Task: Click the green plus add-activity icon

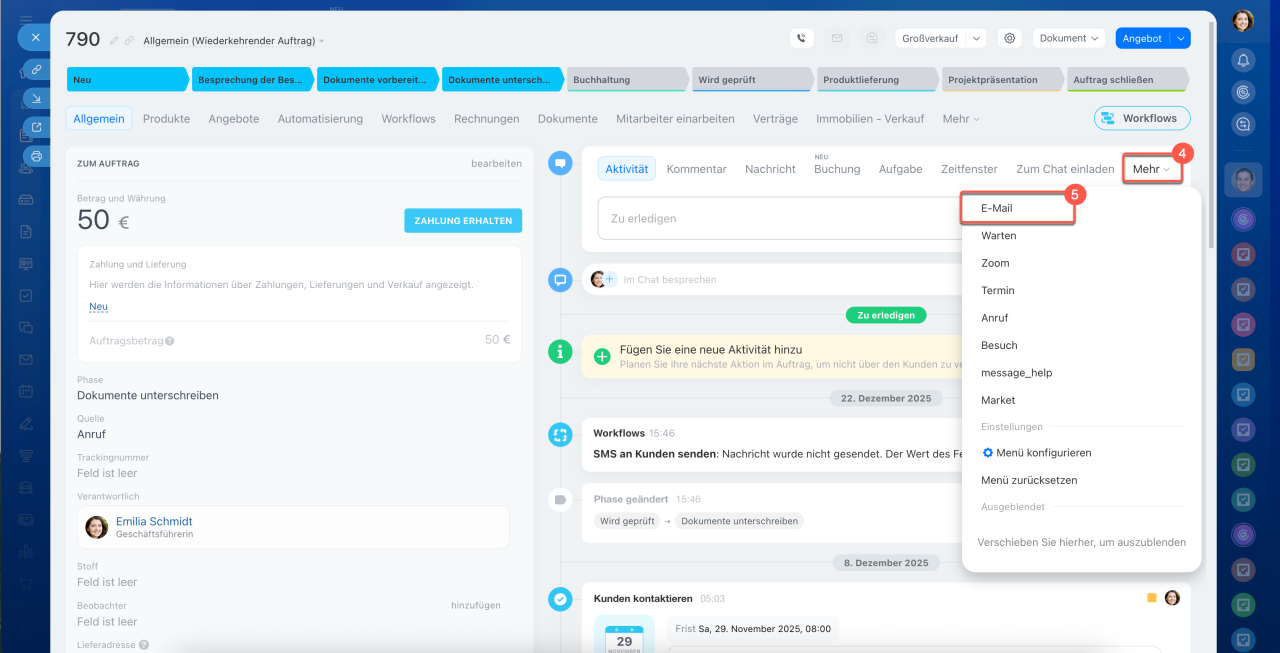Action: 602,356
